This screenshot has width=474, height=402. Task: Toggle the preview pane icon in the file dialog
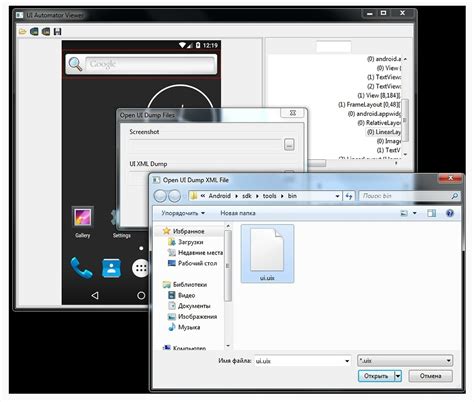[431, 213]
